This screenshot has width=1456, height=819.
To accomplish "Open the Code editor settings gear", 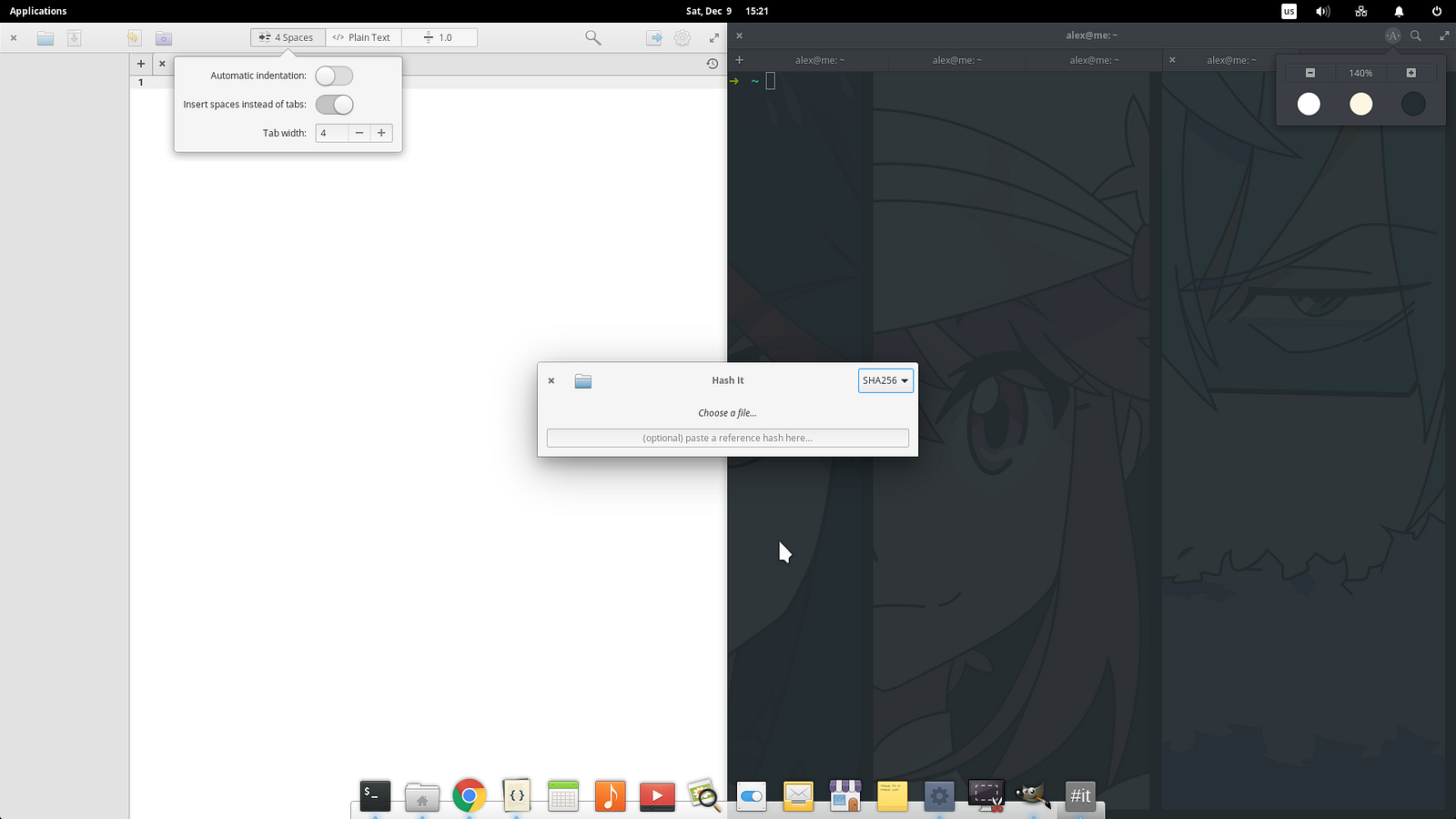I will tap(682, 38).
